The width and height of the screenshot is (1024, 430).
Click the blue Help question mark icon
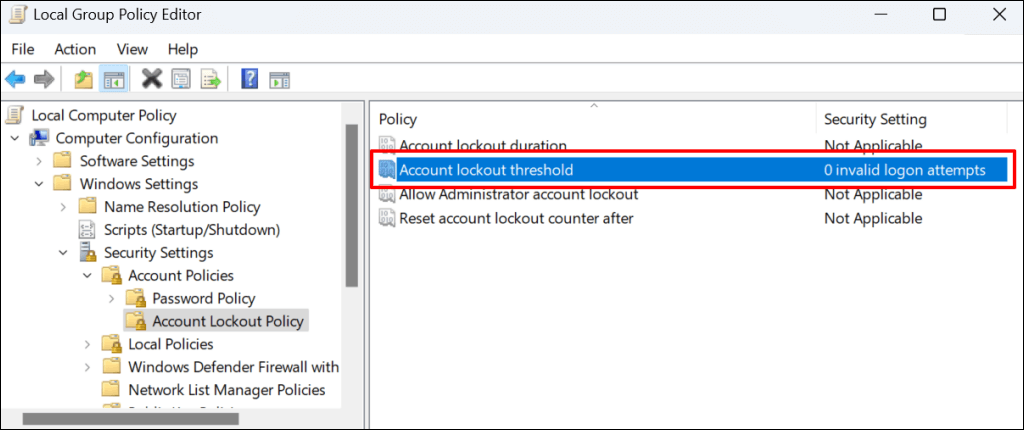click(x=250, y=80)
